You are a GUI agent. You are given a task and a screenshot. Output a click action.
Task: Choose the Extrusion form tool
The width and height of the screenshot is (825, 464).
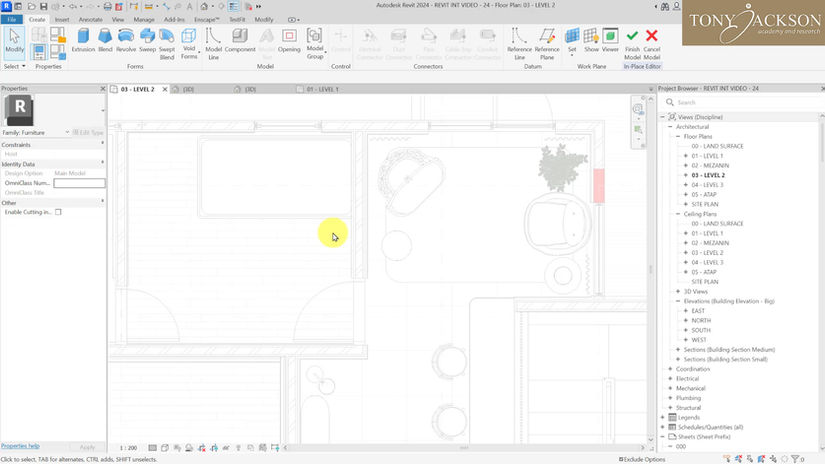click(83, 41)
